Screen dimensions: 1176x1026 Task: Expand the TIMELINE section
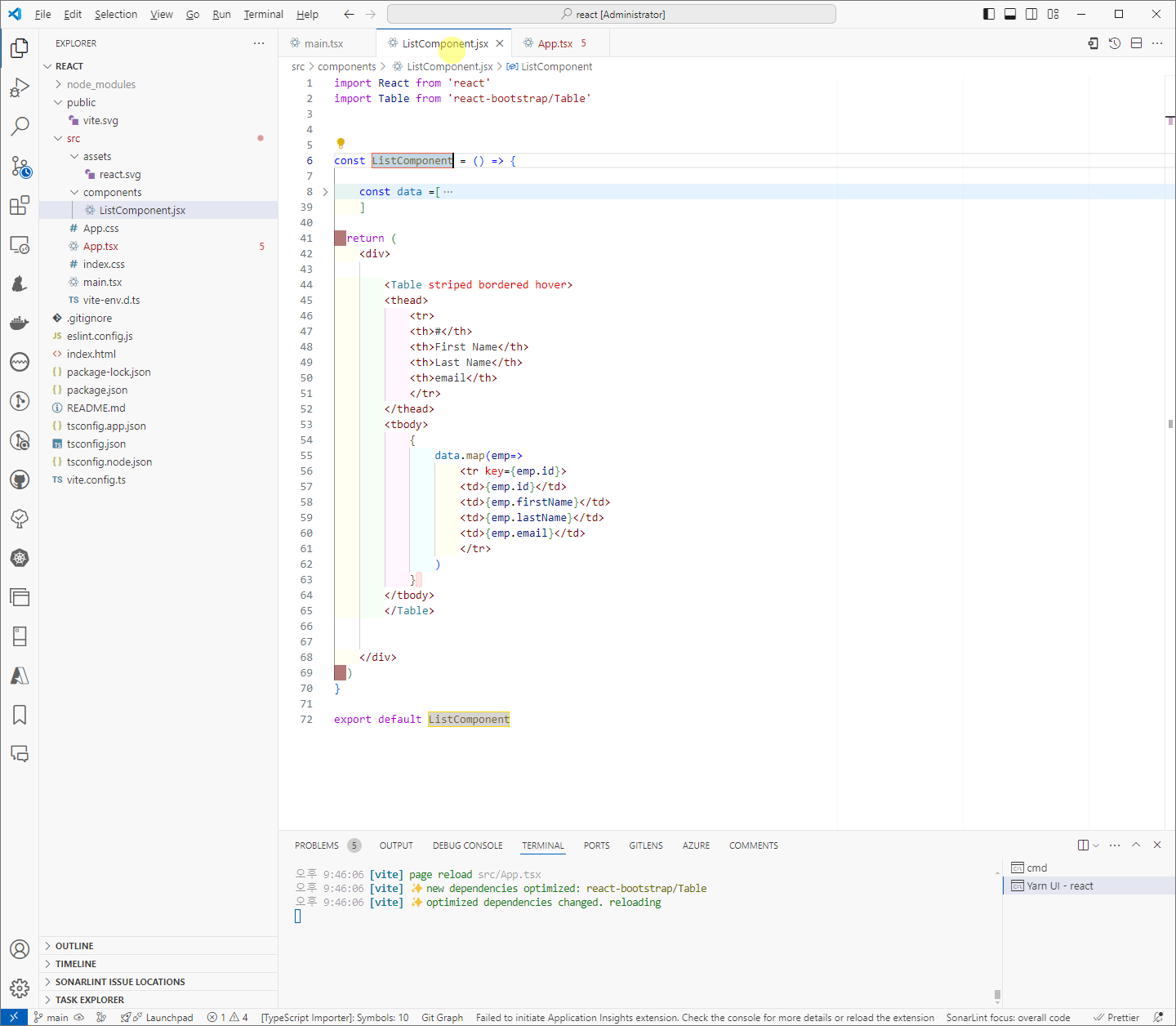click(x=158, y=964)
